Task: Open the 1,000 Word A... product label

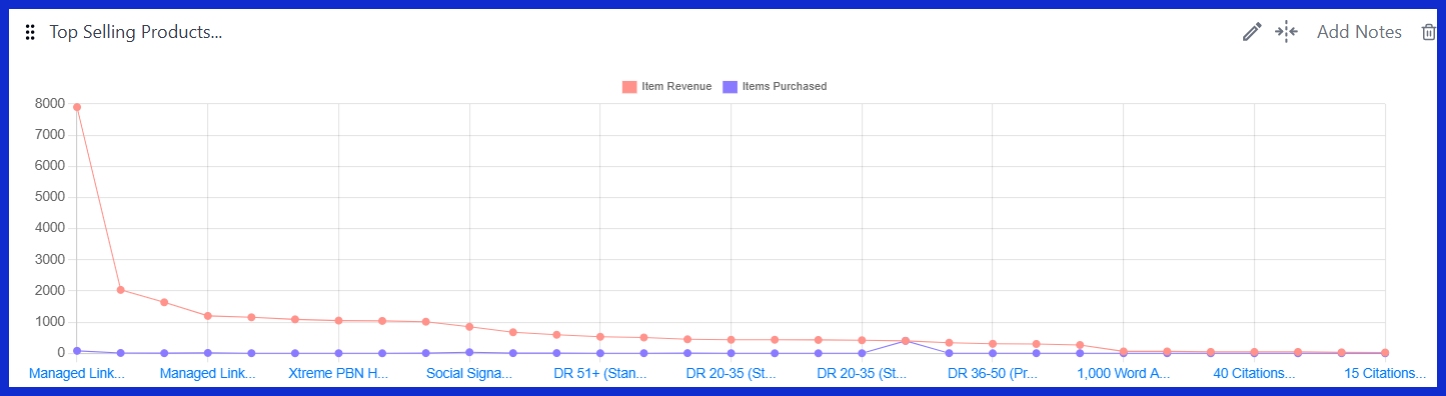Action: point(1123,373)
